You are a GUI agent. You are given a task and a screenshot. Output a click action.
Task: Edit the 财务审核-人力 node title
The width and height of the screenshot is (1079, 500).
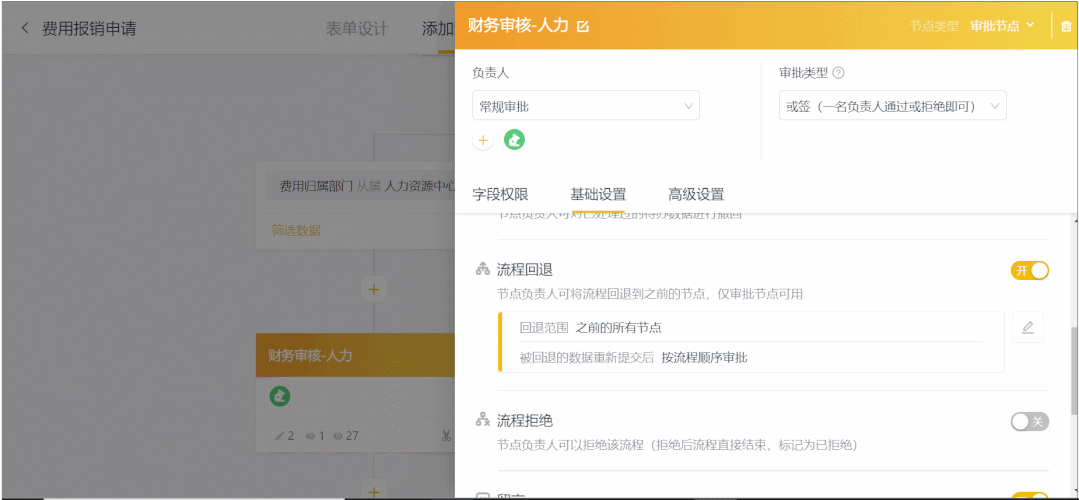[584, 26]
